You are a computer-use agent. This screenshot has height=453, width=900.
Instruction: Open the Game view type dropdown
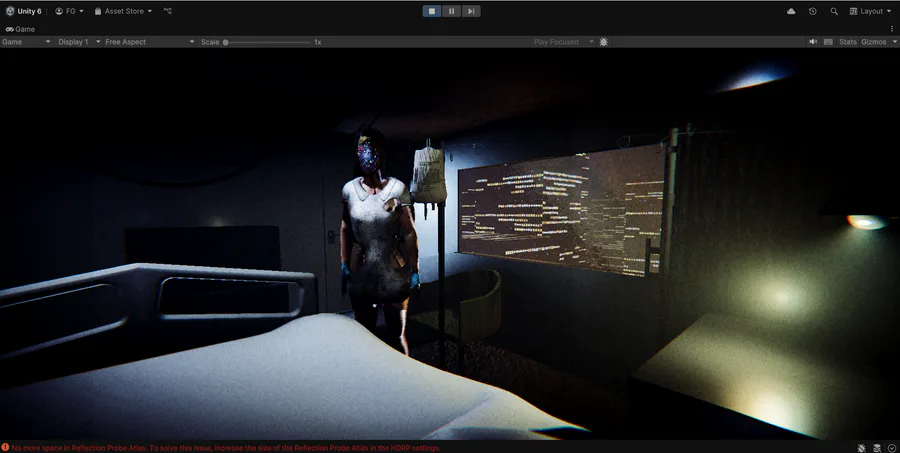pos(26,42)
